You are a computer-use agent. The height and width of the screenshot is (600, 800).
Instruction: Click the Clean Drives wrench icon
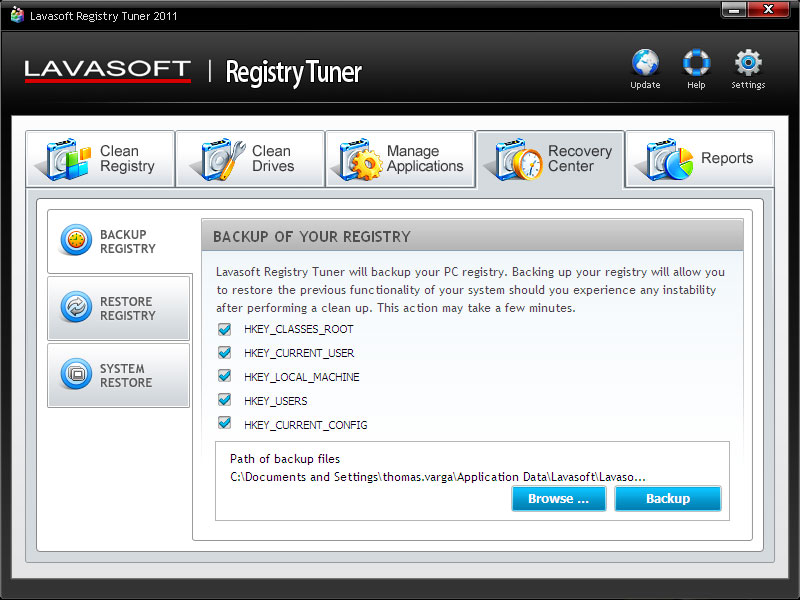(219, 159)
